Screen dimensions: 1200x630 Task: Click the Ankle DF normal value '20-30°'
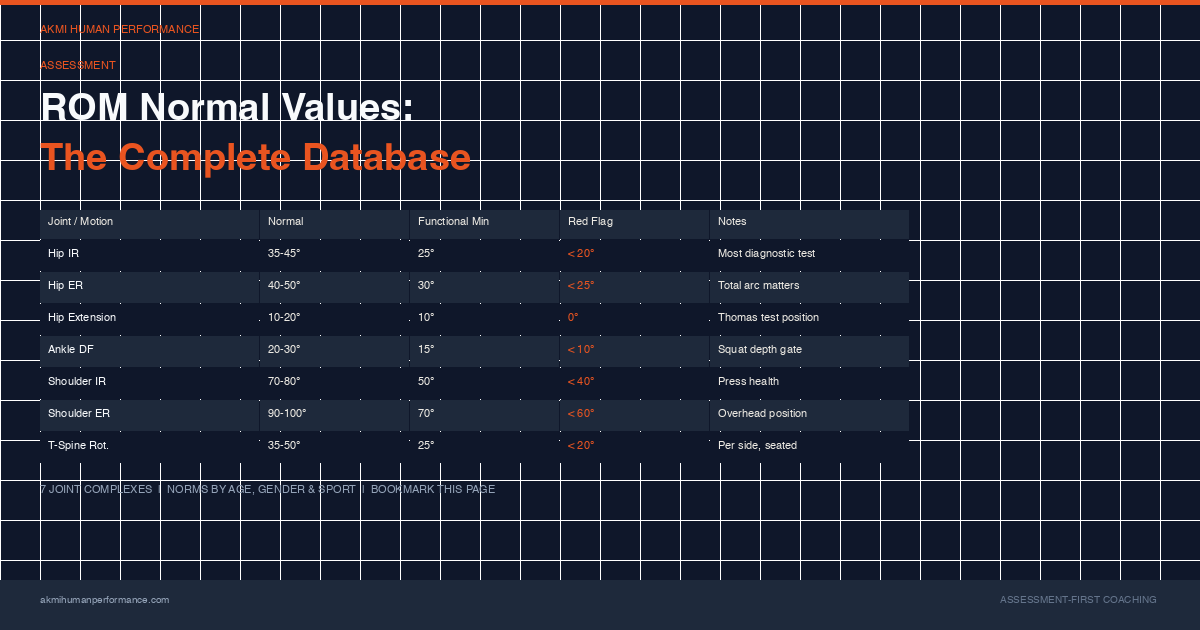point(284,350)
